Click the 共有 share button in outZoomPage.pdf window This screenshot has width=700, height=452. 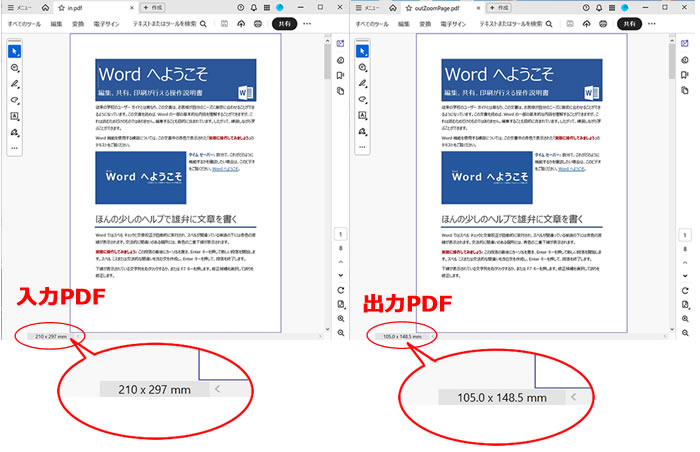point(629,24)
